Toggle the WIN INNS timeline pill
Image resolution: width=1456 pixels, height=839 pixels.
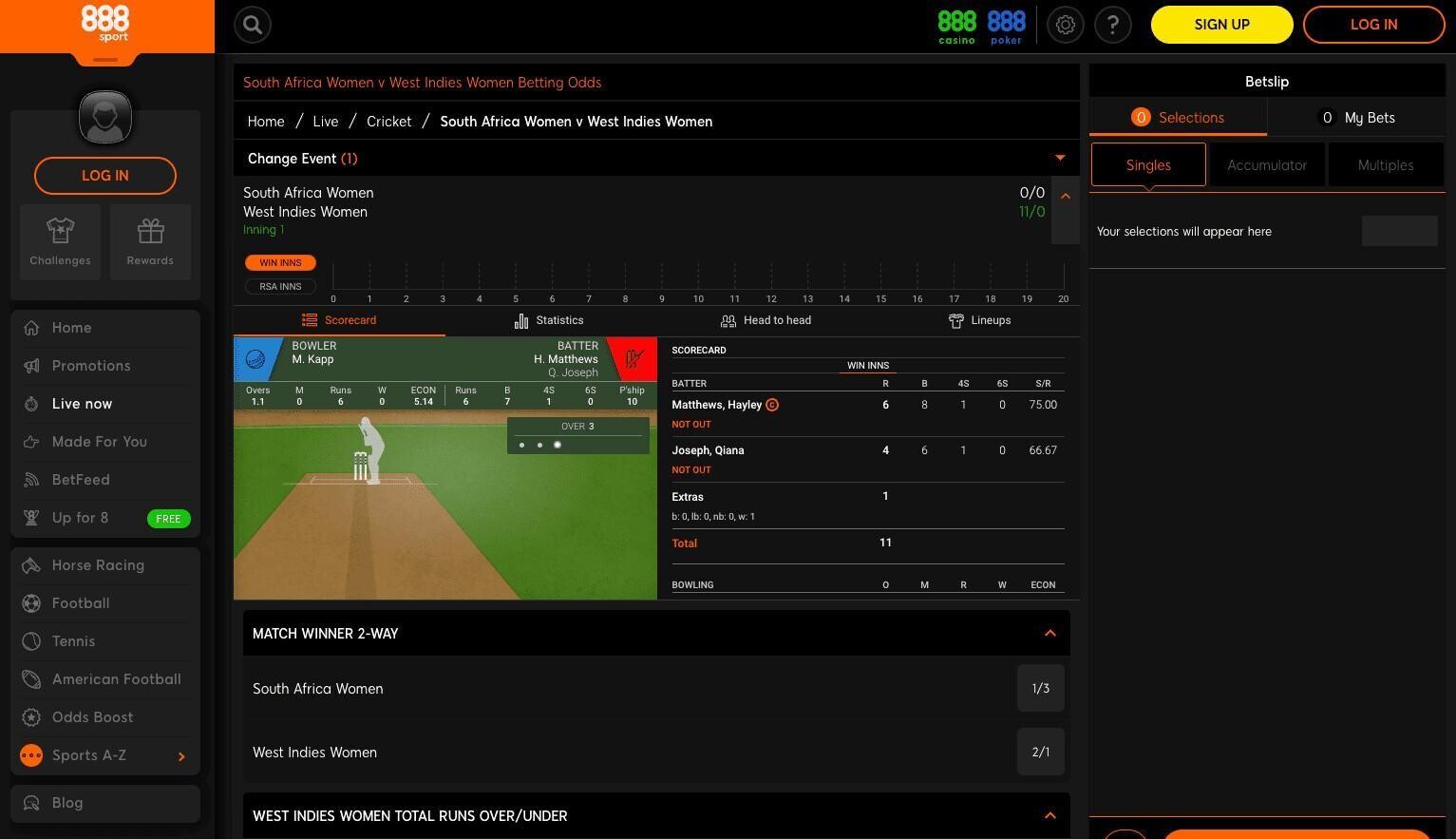tap(280, 262)
